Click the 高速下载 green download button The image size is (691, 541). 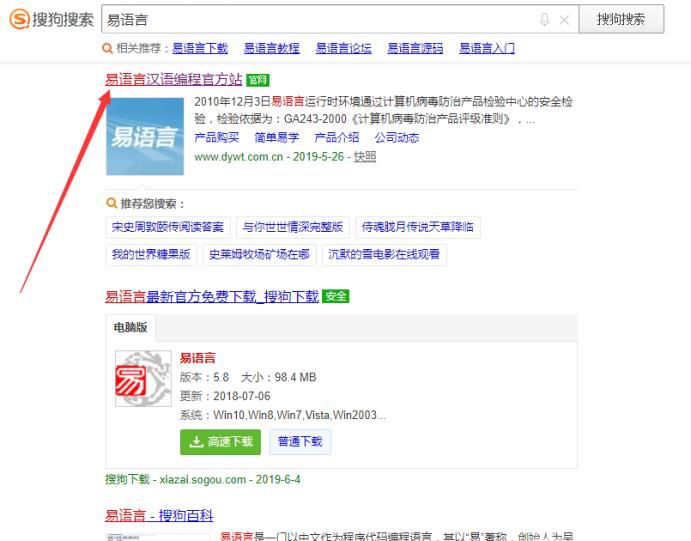[x=220, y=442]
